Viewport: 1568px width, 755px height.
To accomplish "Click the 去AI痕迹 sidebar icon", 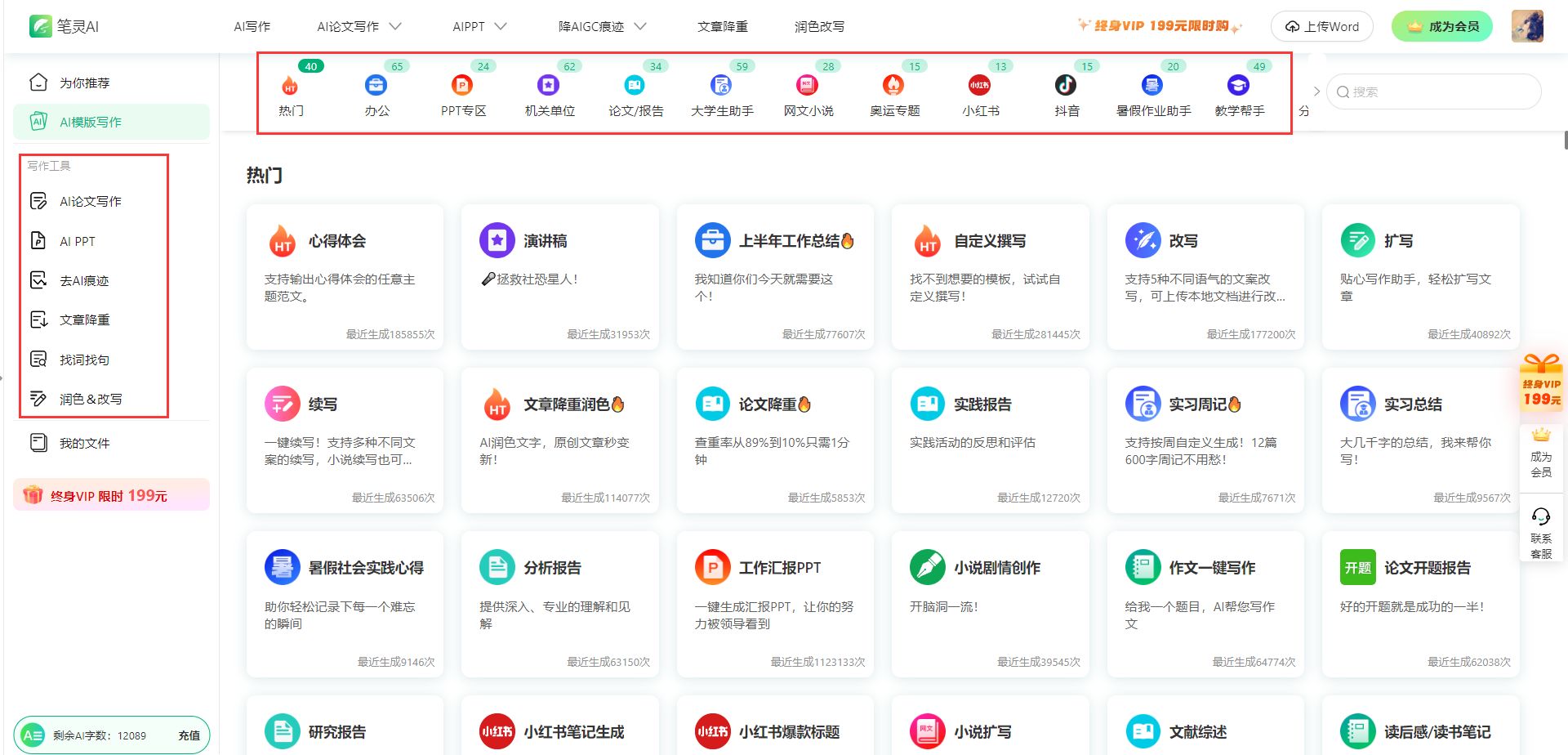I will tap(38, 280).
